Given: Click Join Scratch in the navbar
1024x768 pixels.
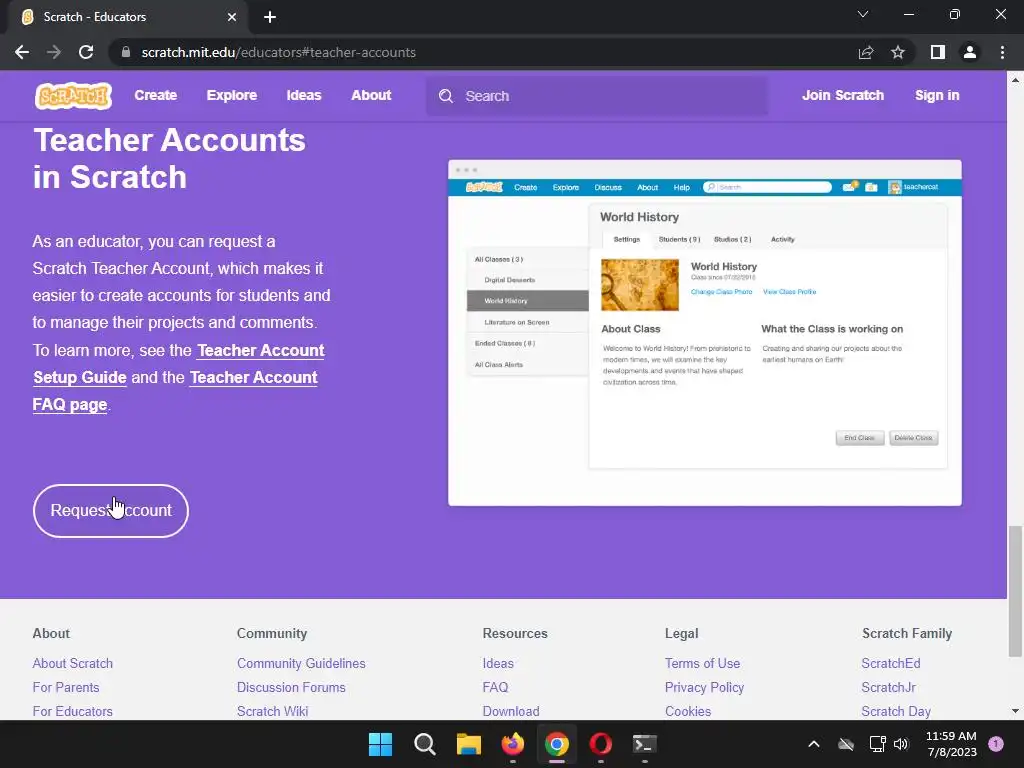Looking at the screenshot, I should 842,95.
